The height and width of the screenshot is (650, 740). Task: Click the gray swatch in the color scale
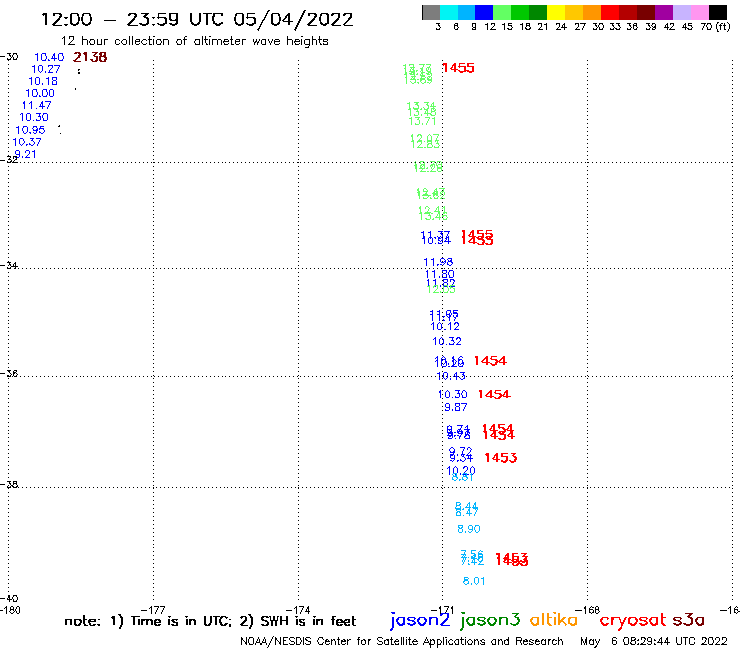[431, 12]
